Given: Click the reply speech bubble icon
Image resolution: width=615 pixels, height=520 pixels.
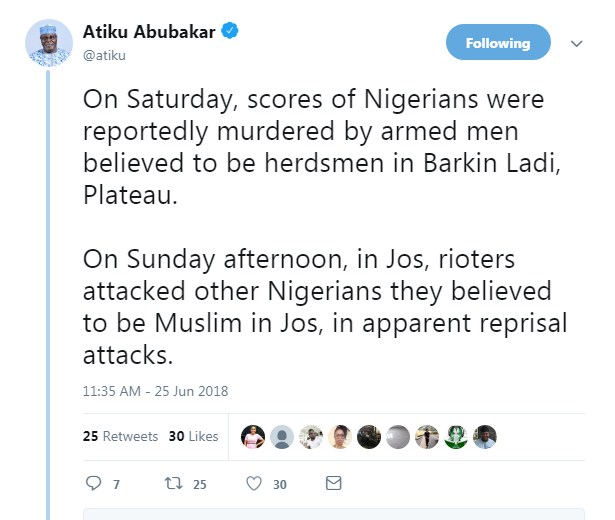Looking at the screenshot, I should pos(94,484).
